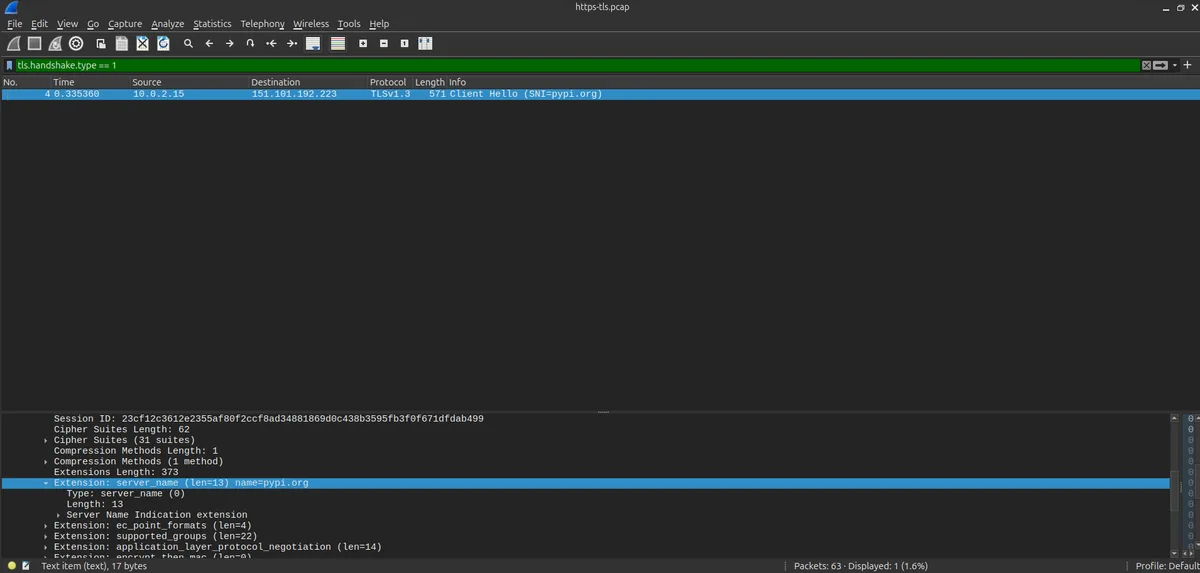
Task: Clear the display filter
Action: (x=1147, y=65)
